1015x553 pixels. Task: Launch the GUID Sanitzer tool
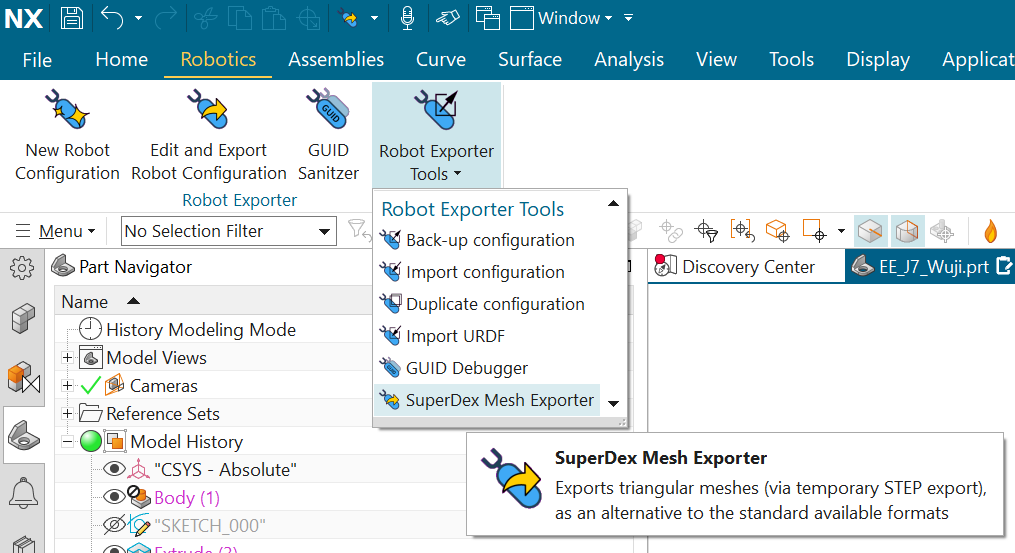click(328, 135)
